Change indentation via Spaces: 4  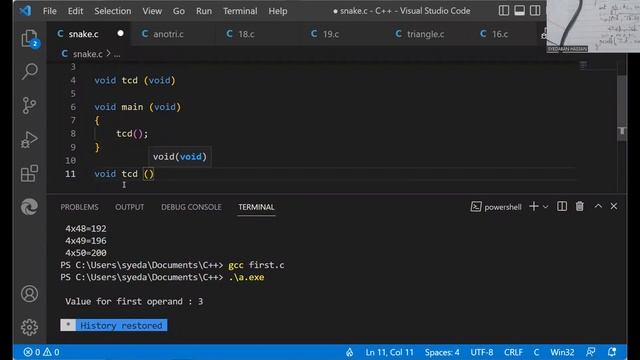pos(442,352)
